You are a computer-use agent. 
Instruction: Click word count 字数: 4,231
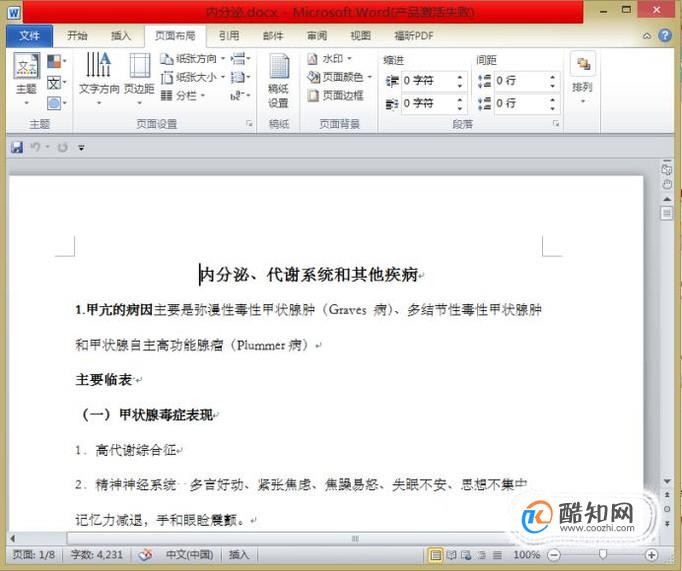(x=97, y=555)
